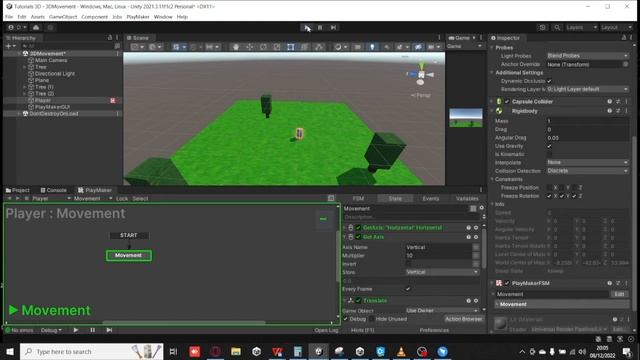This screenshot has height=360, width=640.
Task: Click the cloud services icon in top toolbar
Action: [x=36, y=27]
